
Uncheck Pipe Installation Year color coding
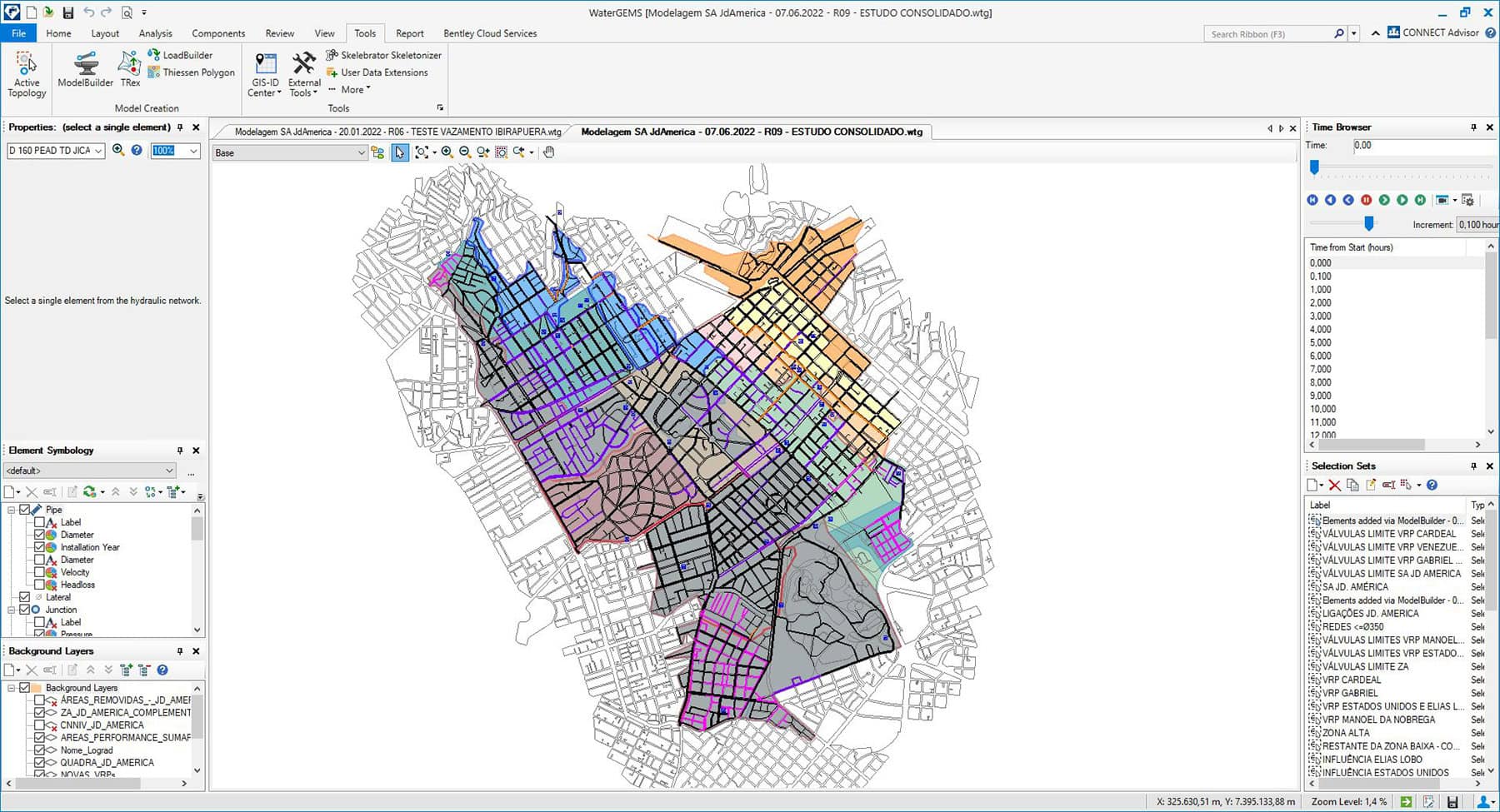click(x=39, y=547)
